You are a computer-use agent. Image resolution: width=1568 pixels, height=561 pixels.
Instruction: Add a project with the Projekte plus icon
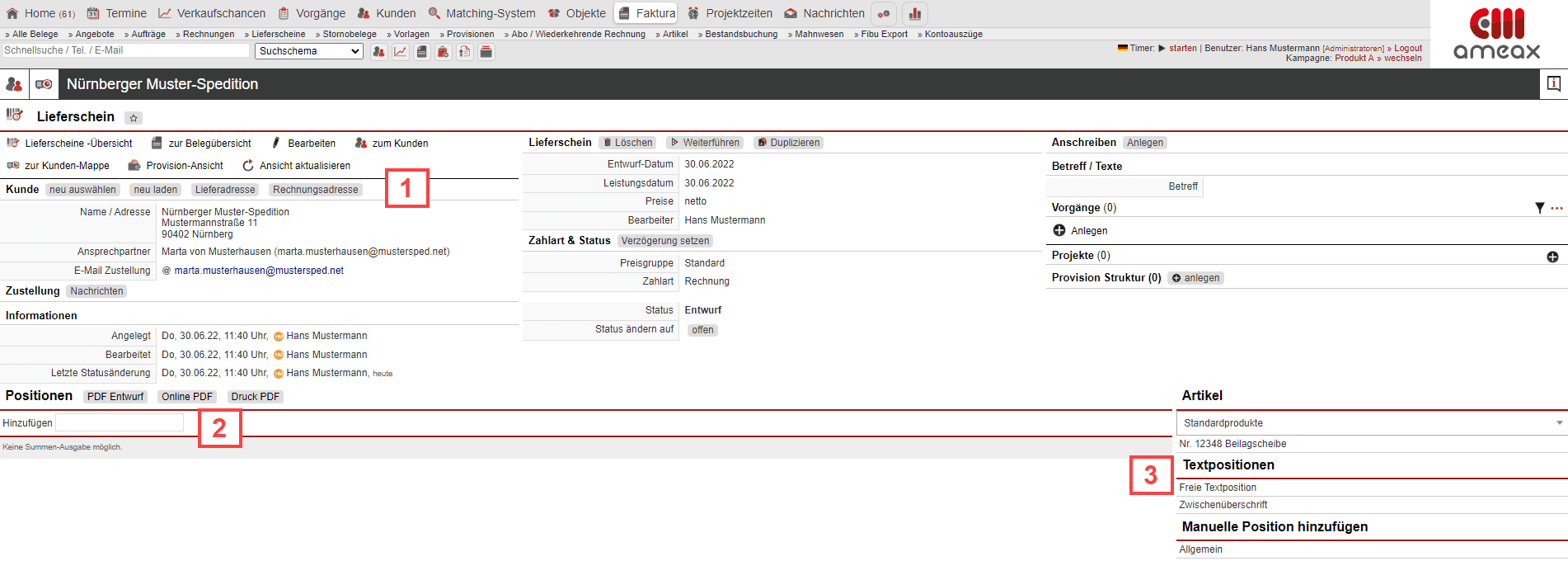point(1552,257)
